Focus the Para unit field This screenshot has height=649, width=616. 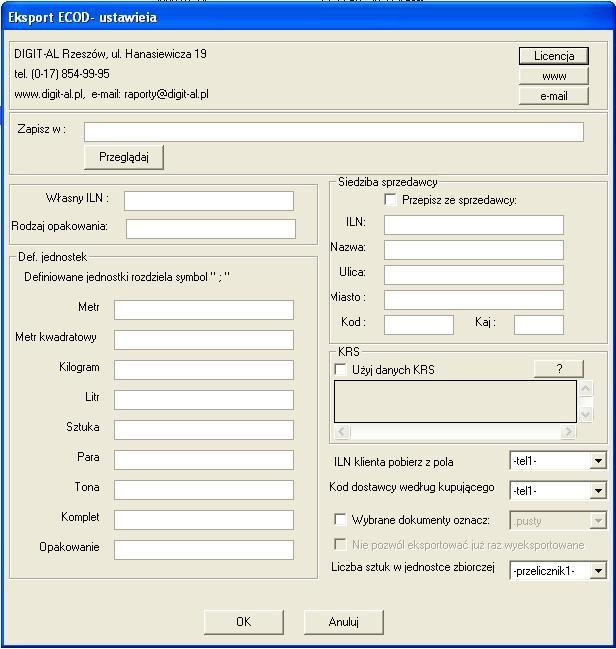pyautogui.click(x=204, y=460)
